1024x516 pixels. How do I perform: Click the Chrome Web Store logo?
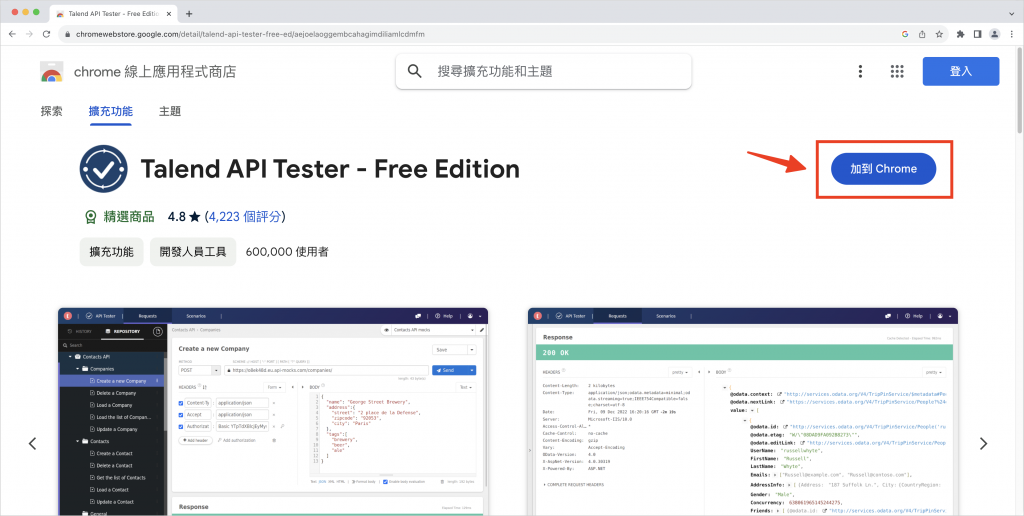pos(52,71)
